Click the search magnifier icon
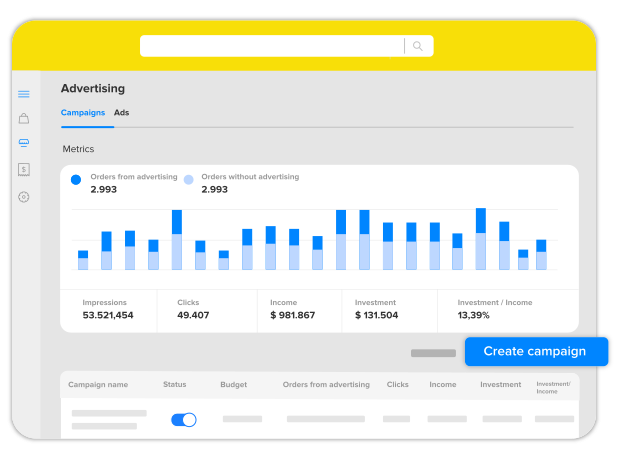 point(418,46)
